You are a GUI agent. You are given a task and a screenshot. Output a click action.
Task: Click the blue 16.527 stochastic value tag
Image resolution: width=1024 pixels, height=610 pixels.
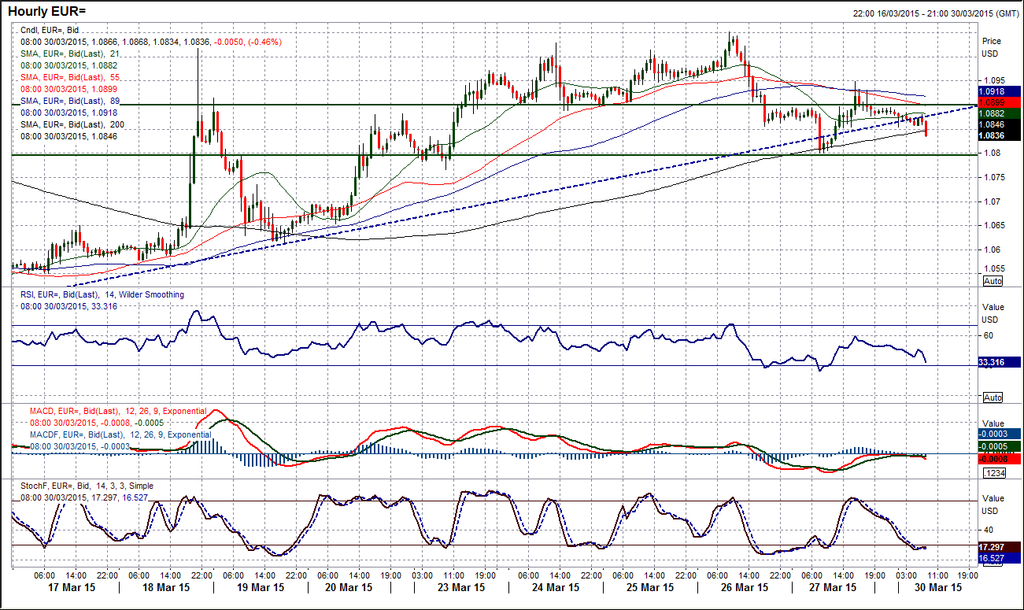(999, 558)
